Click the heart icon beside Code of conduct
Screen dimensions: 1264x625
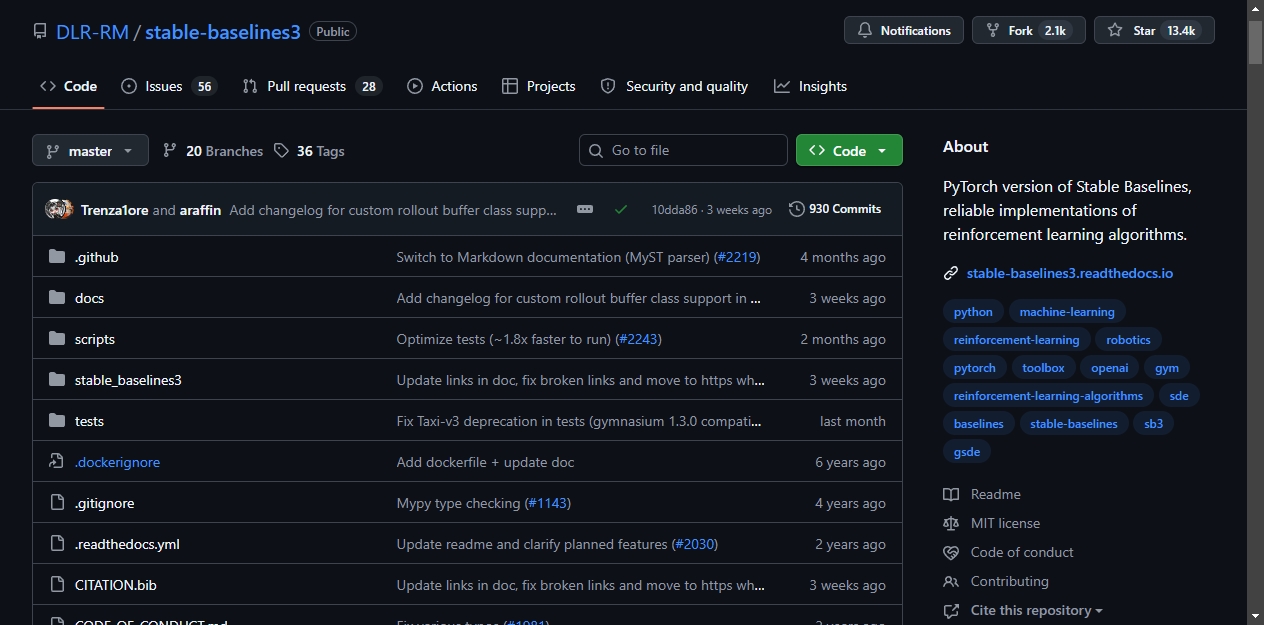[x=951, y=552]
